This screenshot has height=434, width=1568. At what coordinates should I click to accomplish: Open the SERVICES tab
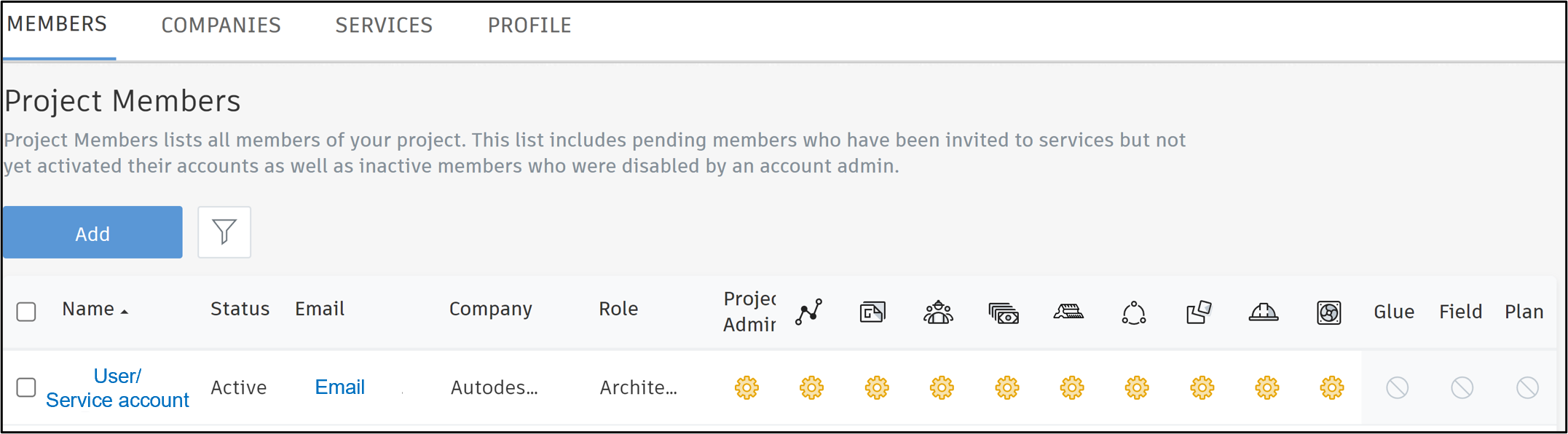point(384,25)
